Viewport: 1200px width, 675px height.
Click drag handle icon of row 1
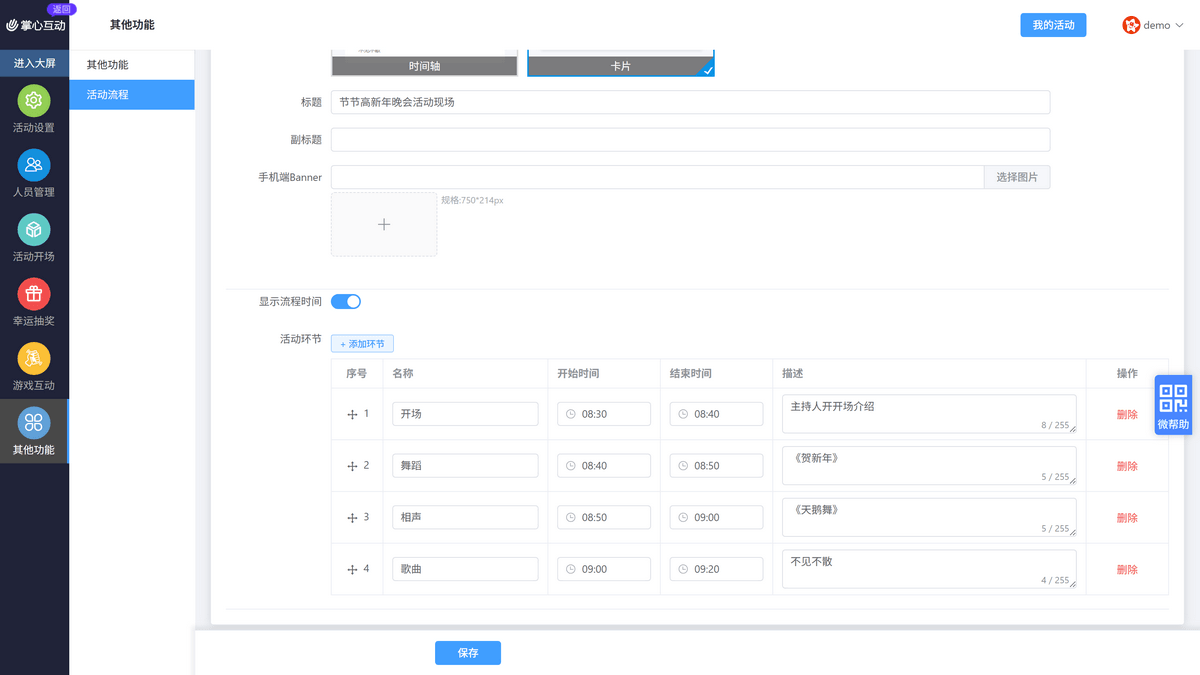click(x=352, y=414)
